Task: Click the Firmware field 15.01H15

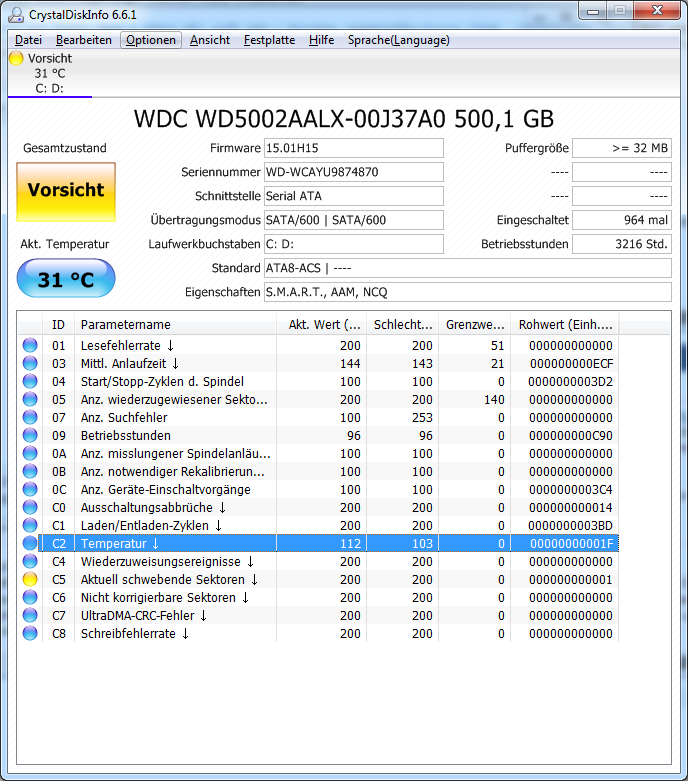Action: click(x=354, y=148)
